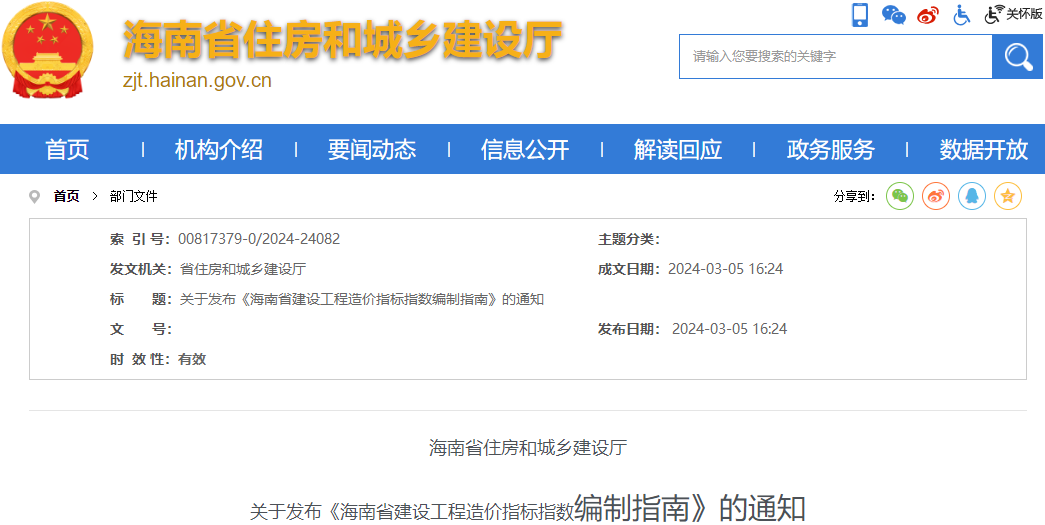Open the Weibo icon in top bar
The height and width of the screenshot is (525, 1045).
pyautogui.click(x=928, y=14)
